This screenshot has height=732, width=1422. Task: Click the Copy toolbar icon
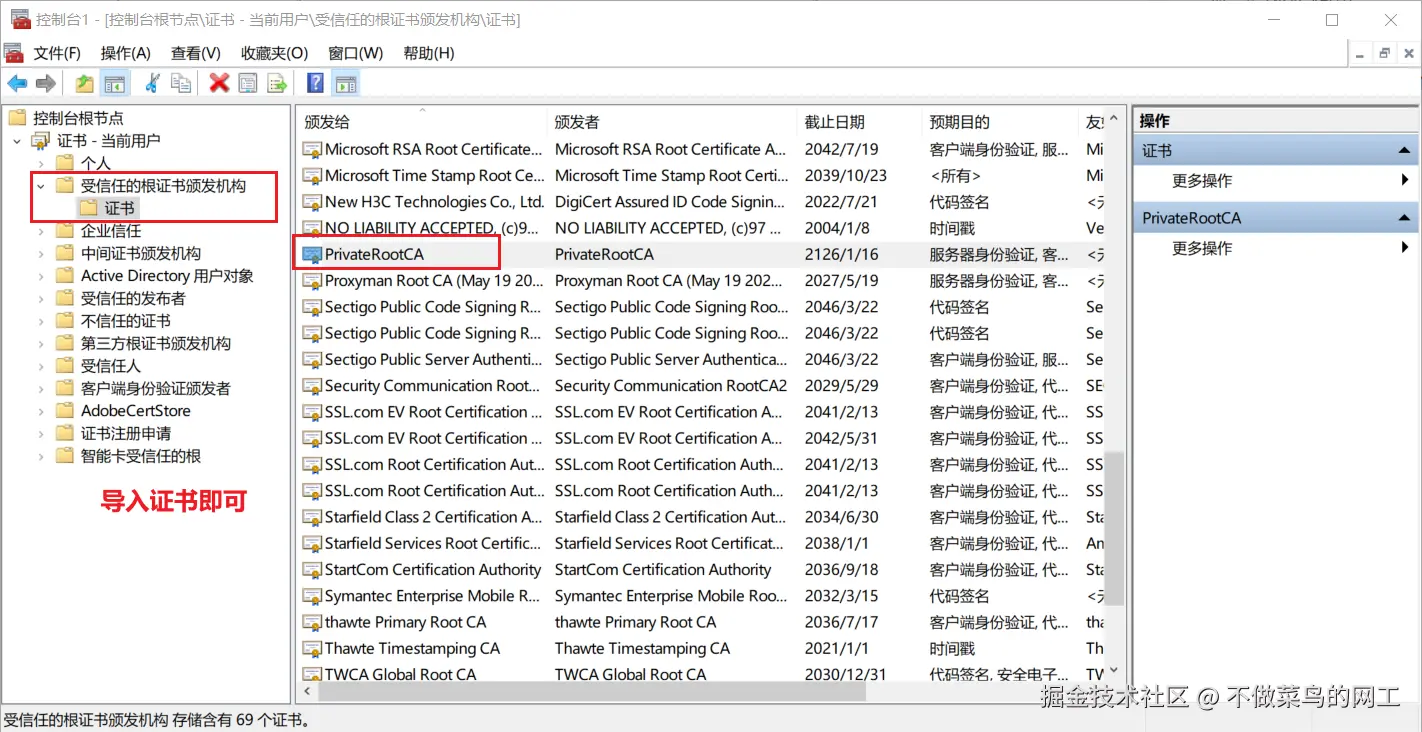pos(181,84)
